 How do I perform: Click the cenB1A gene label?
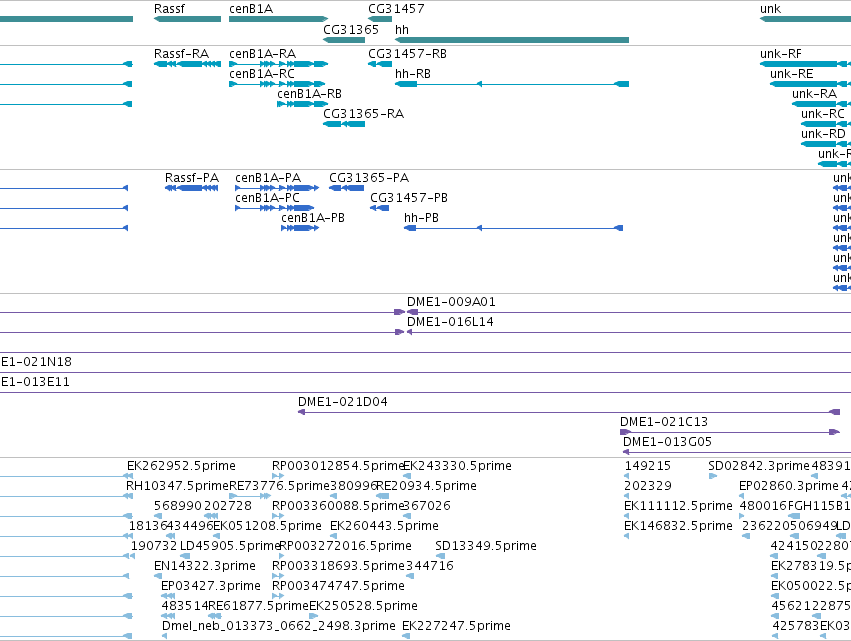tap(251, 9)
